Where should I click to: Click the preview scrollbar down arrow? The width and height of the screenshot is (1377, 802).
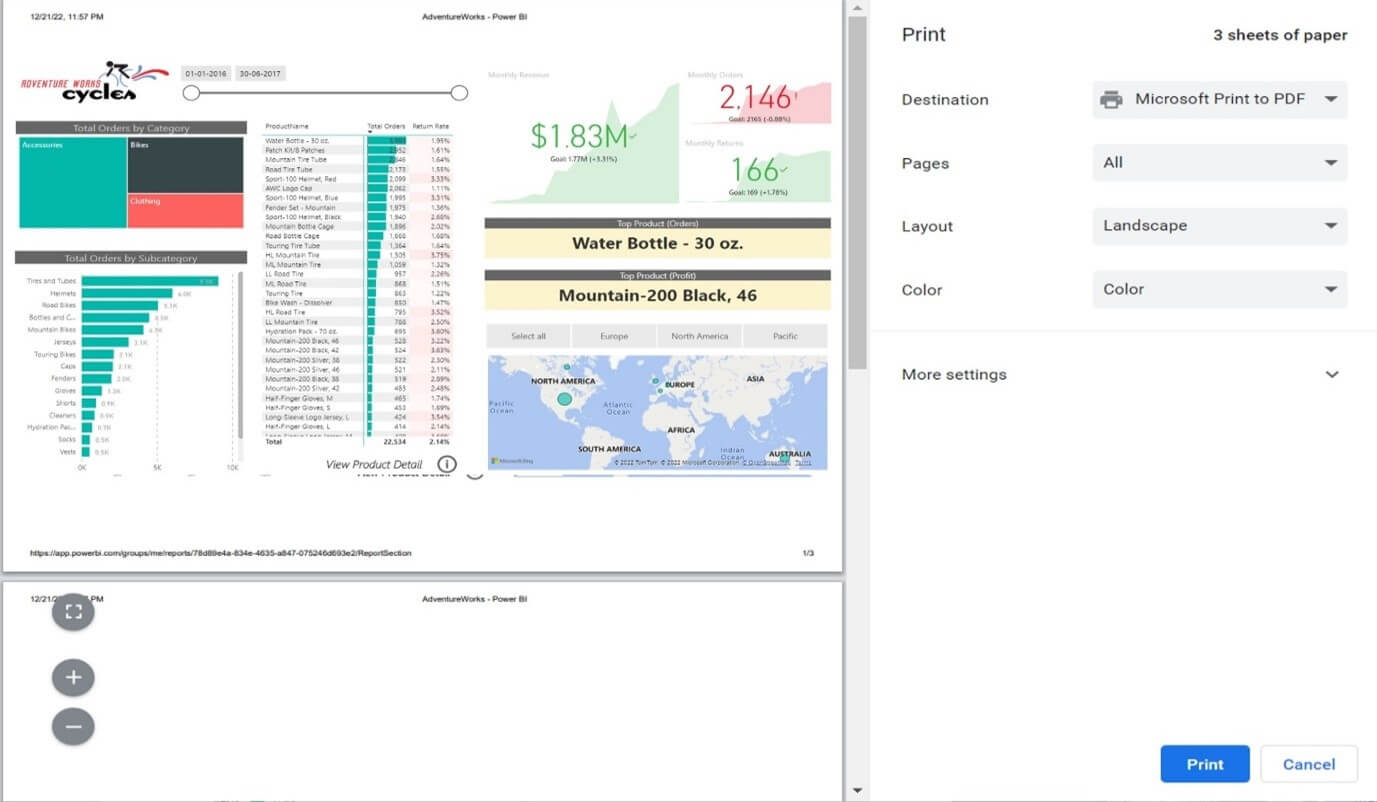857,791
